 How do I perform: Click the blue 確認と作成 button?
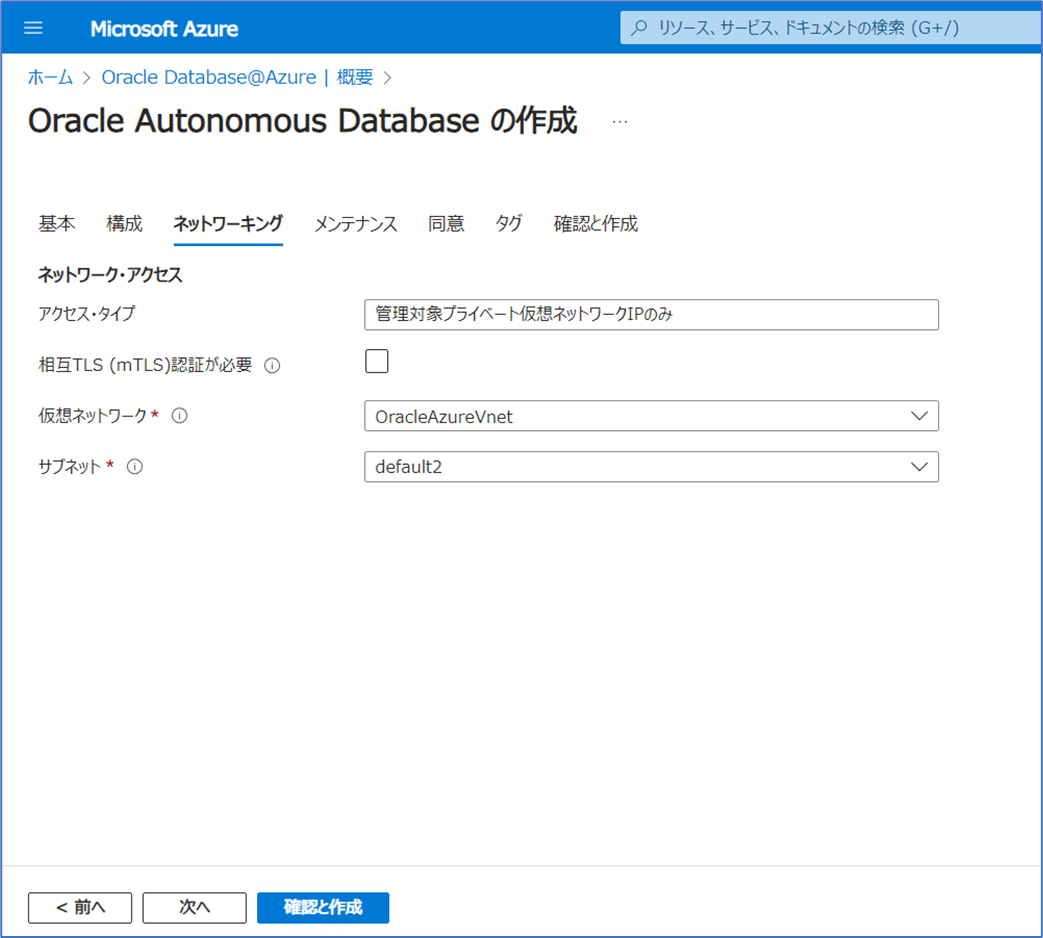(323, 907)
